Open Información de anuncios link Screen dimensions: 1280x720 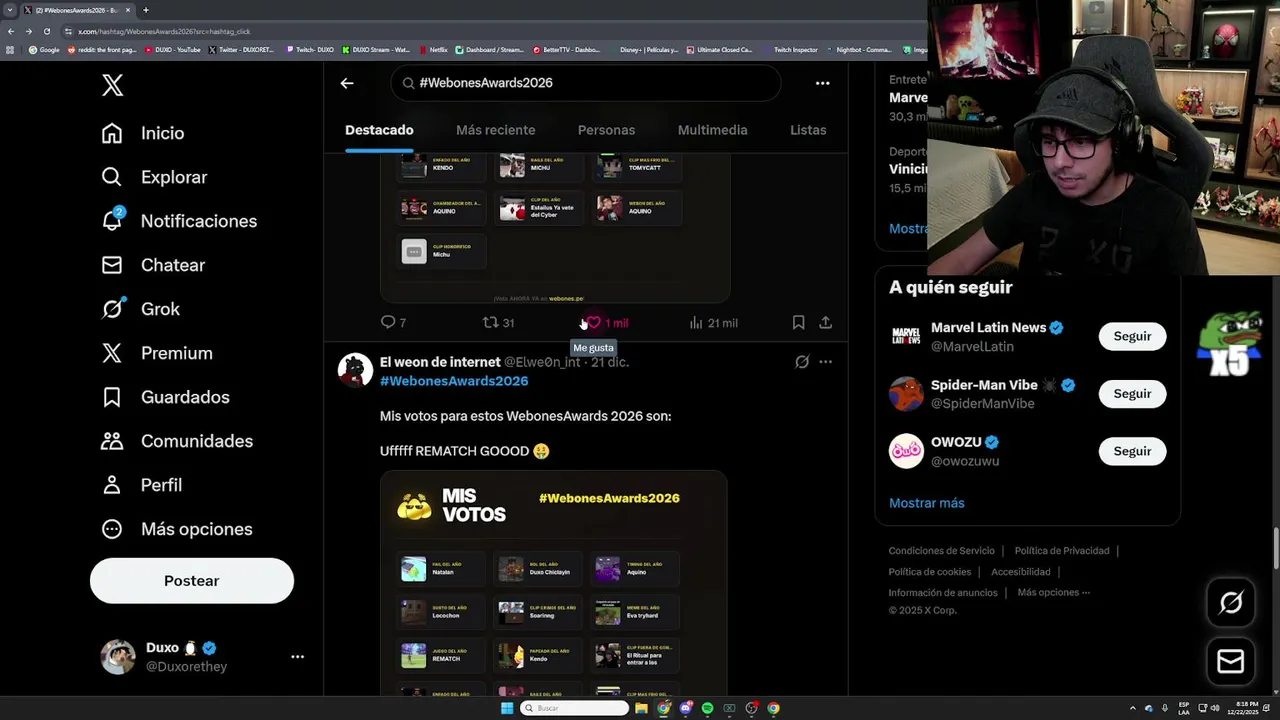943,593
